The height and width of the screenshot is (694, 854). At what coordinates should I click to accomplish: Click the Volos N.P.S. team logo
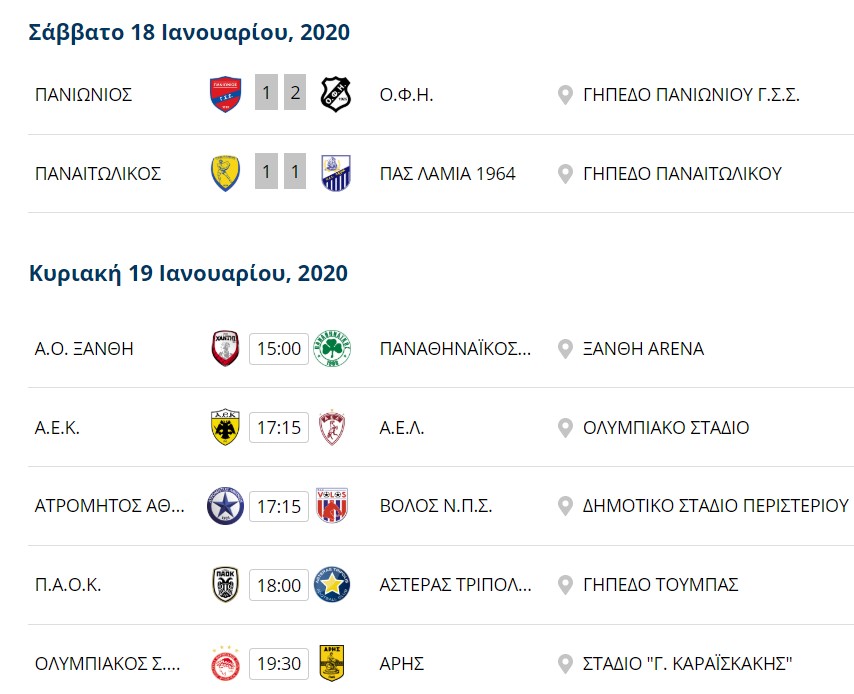[x=332, y=506]
